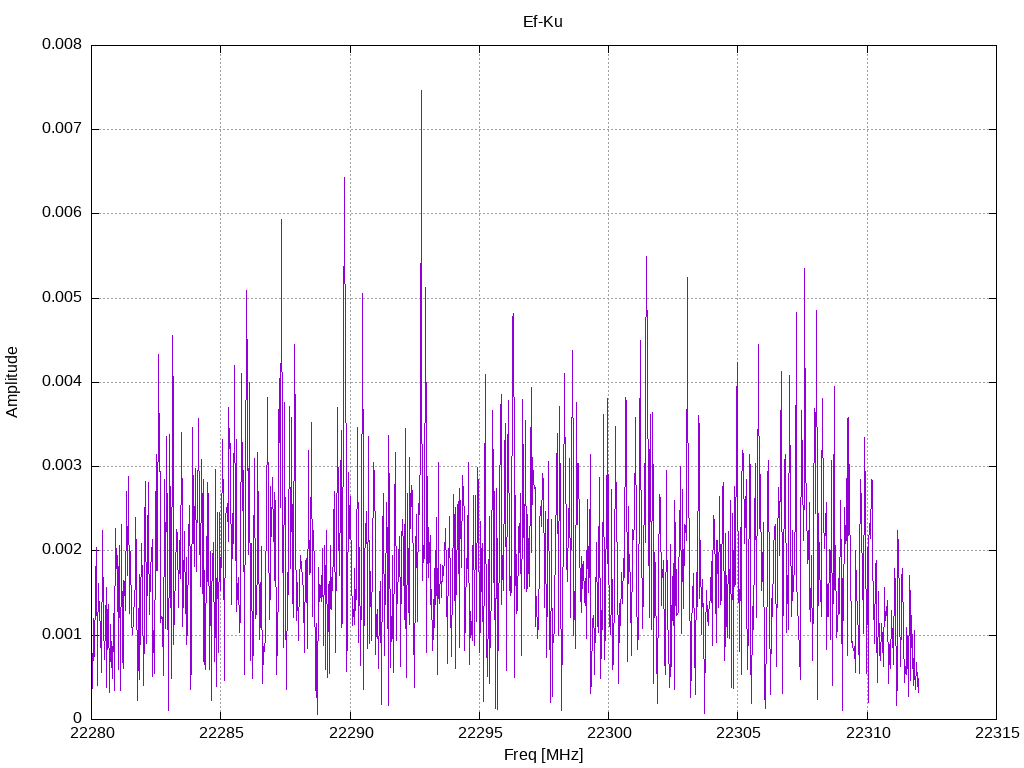1024x768 pixels.
Task: Click the x-axis tick label 22310
Action: coord(868,733)
